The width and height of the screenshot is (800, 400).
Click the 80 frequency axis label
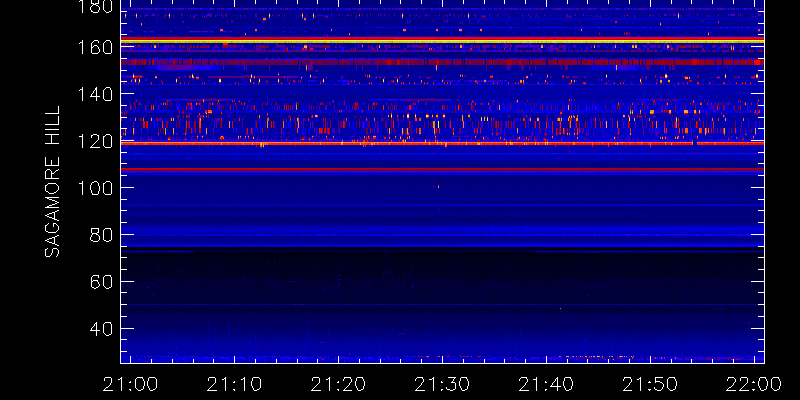click(102, 235)
